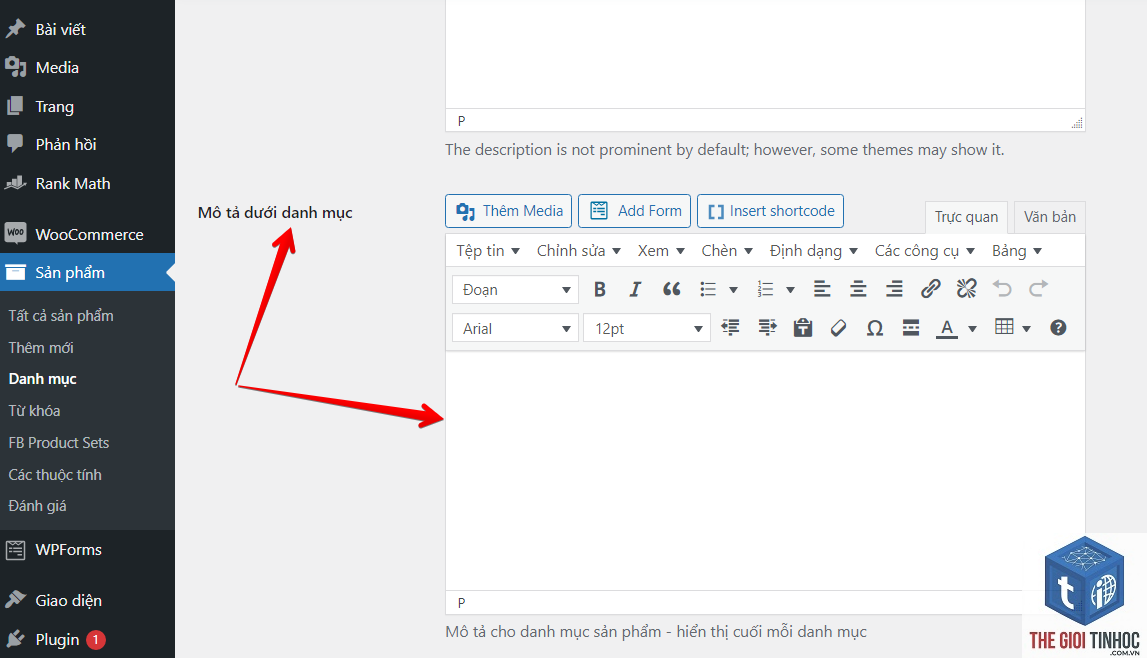Center align text
This screenshot has height=658, width=1147.
(x=858, y=290)
